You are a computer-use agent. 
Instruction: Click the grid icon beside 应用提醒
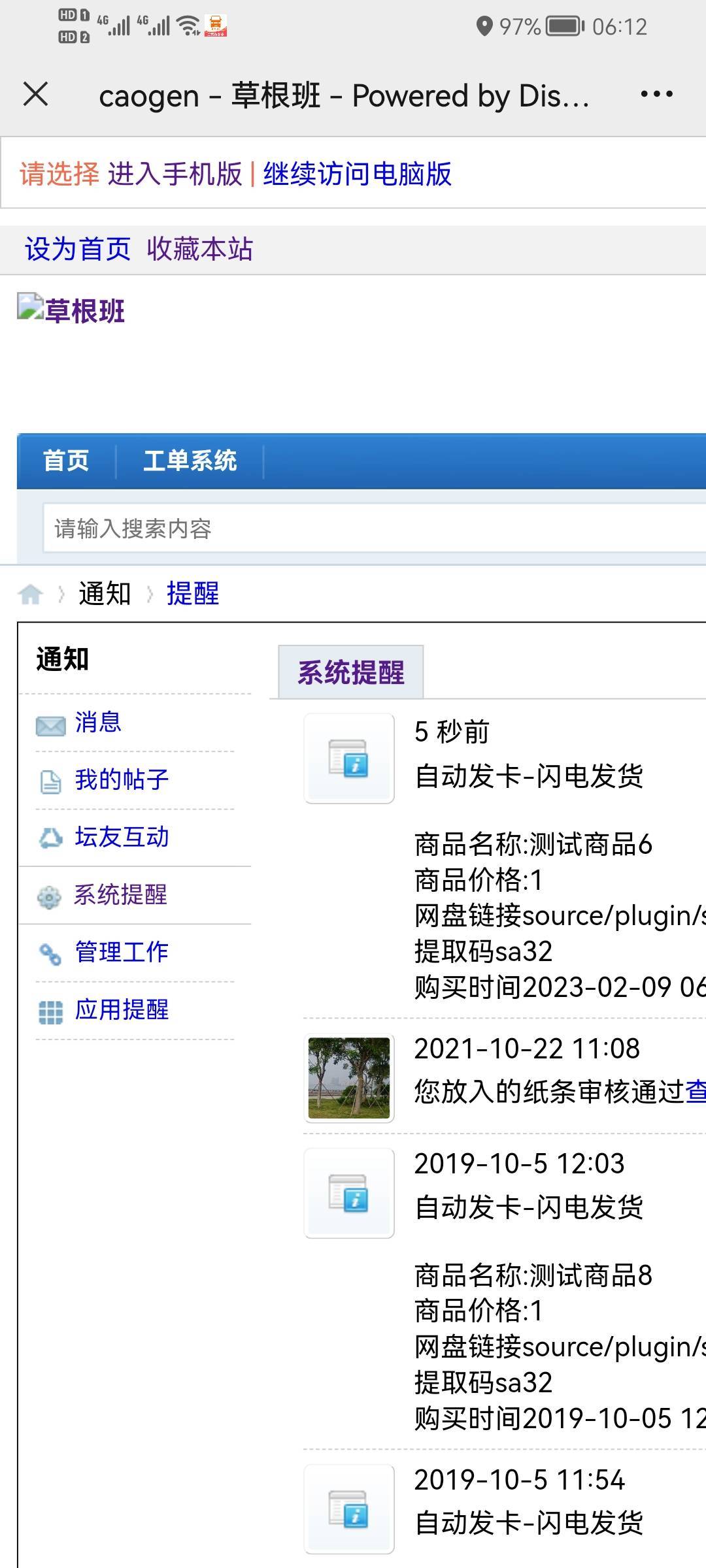[50, 1012]
